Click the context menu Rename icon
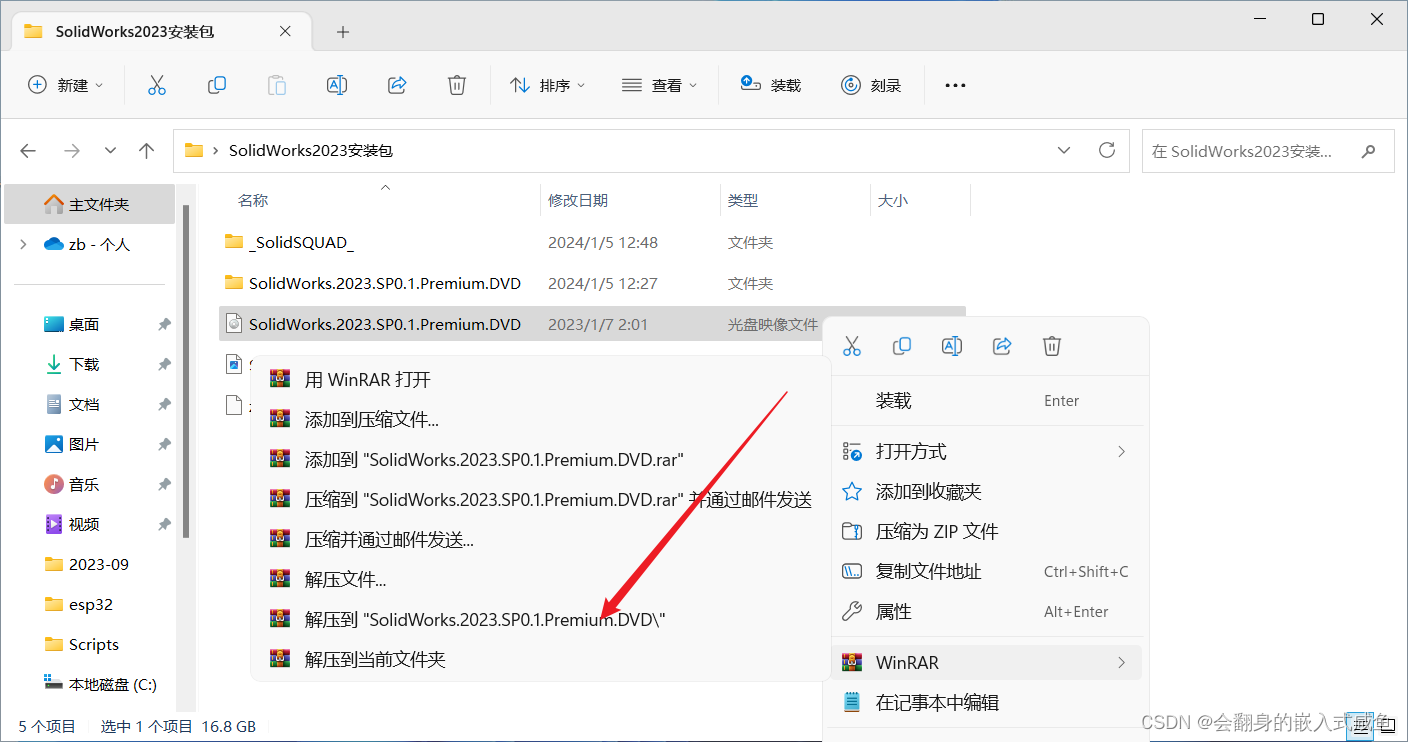 click(952, 346)
